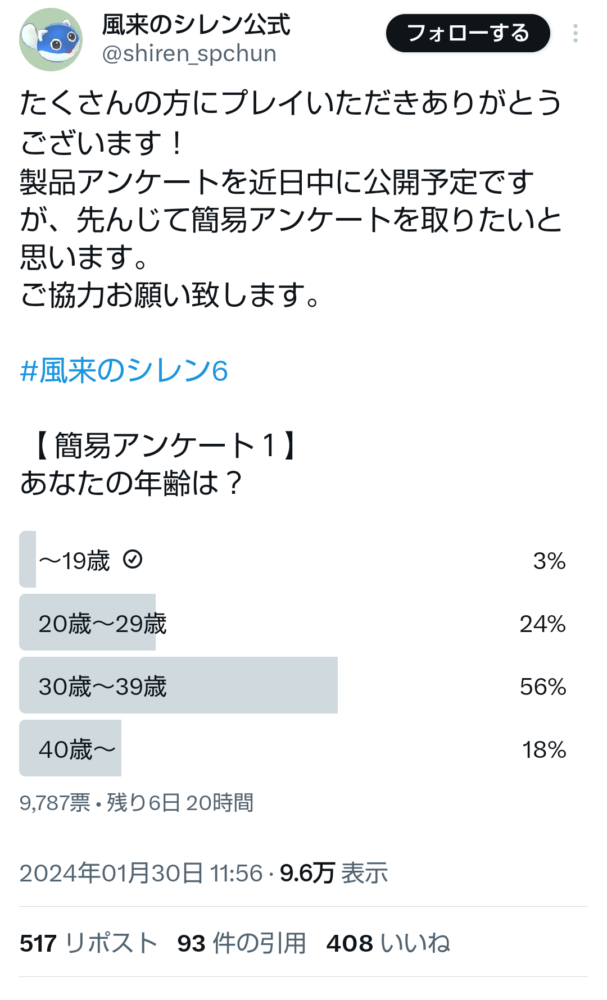Select the ～19歳 poll option
Screen dimensions: 607x1000
(293, 559)
